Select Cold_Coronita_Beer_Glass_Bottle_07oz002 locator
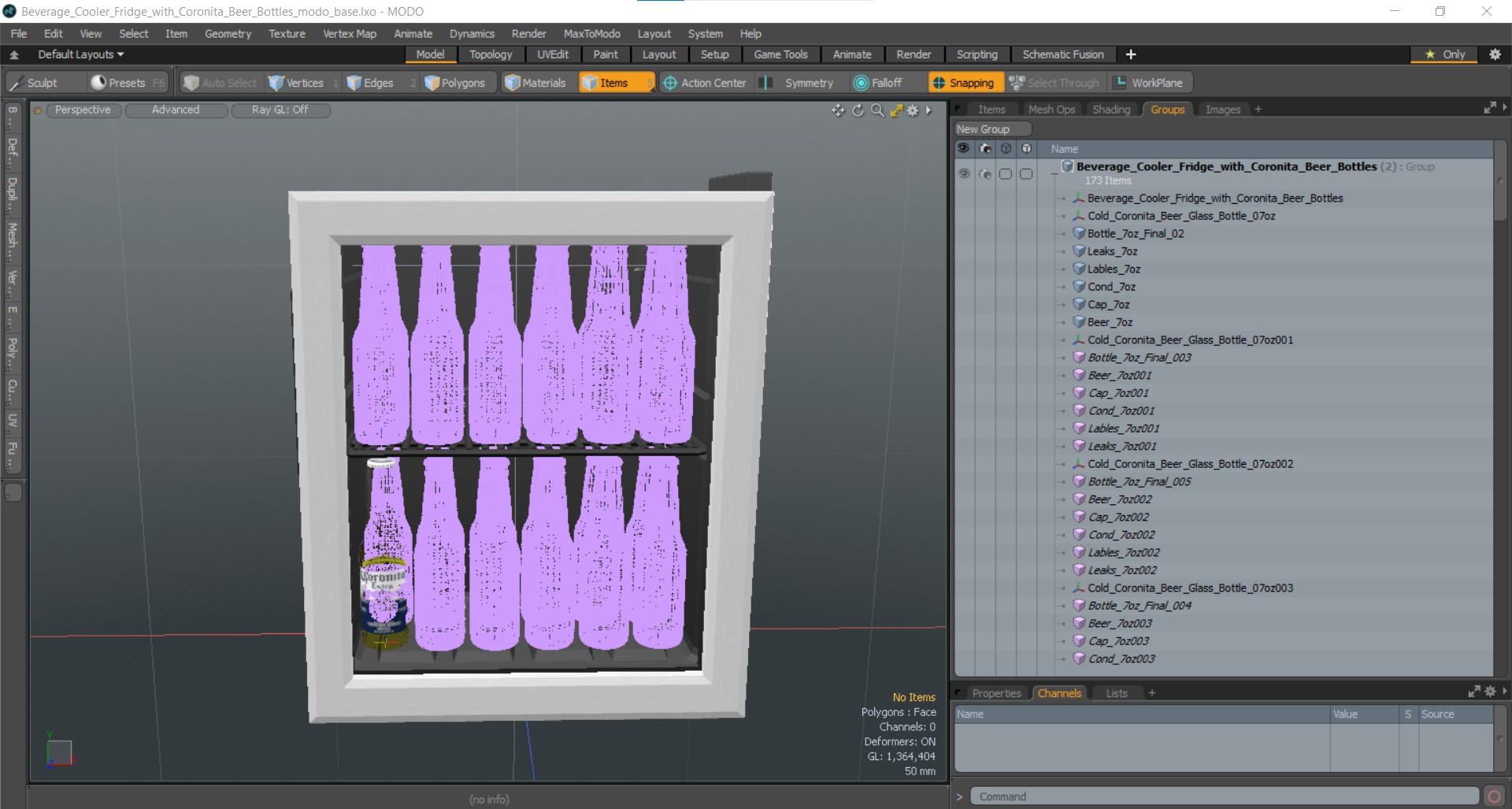This screenshot has height=809, width=1512. (1189, 464)
